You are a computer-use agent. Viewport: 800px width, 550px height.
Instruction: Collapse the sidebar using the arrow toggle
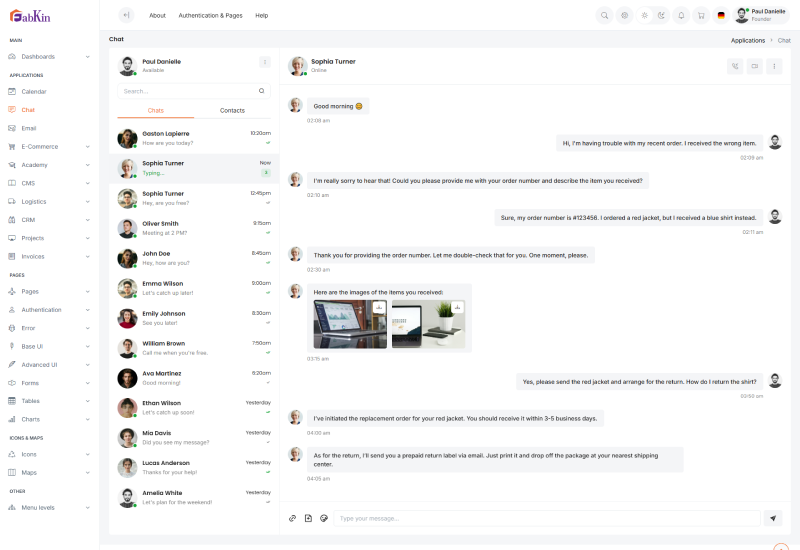click(125, 15)
